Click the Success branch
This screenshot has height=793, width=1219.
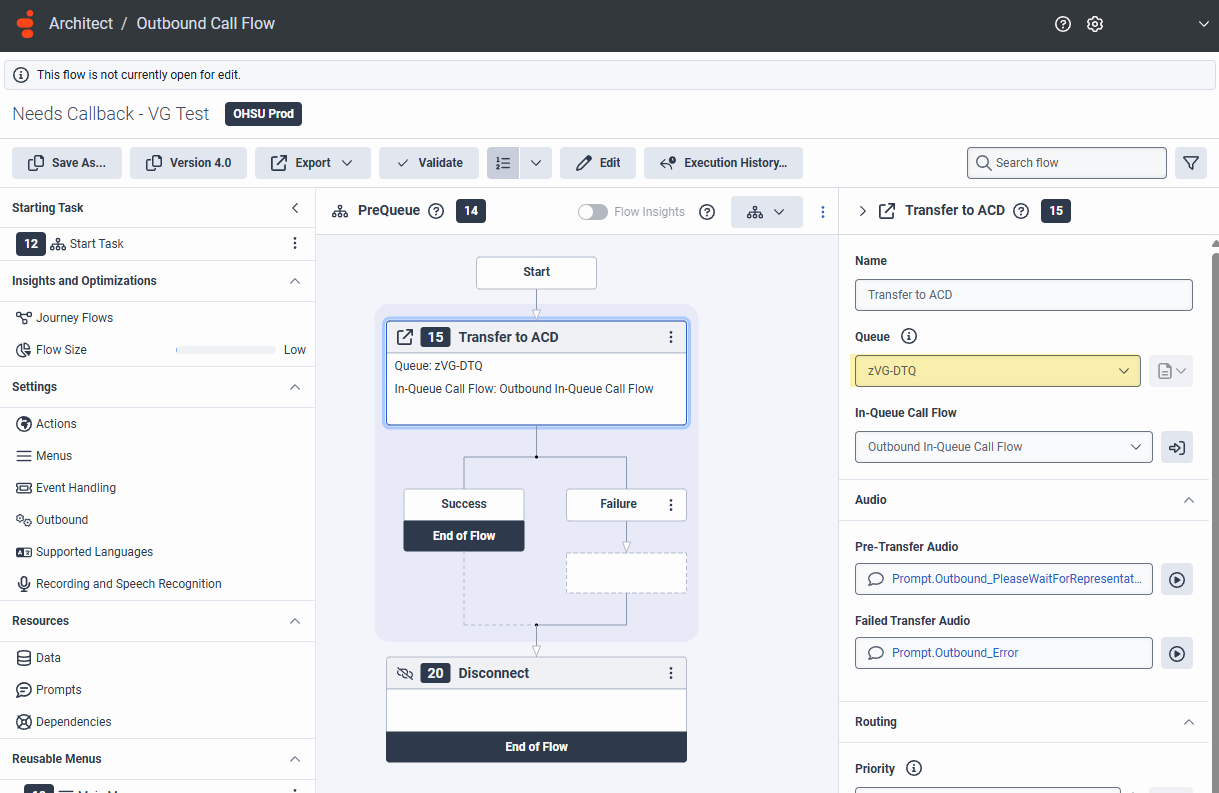tap(464, 504)
